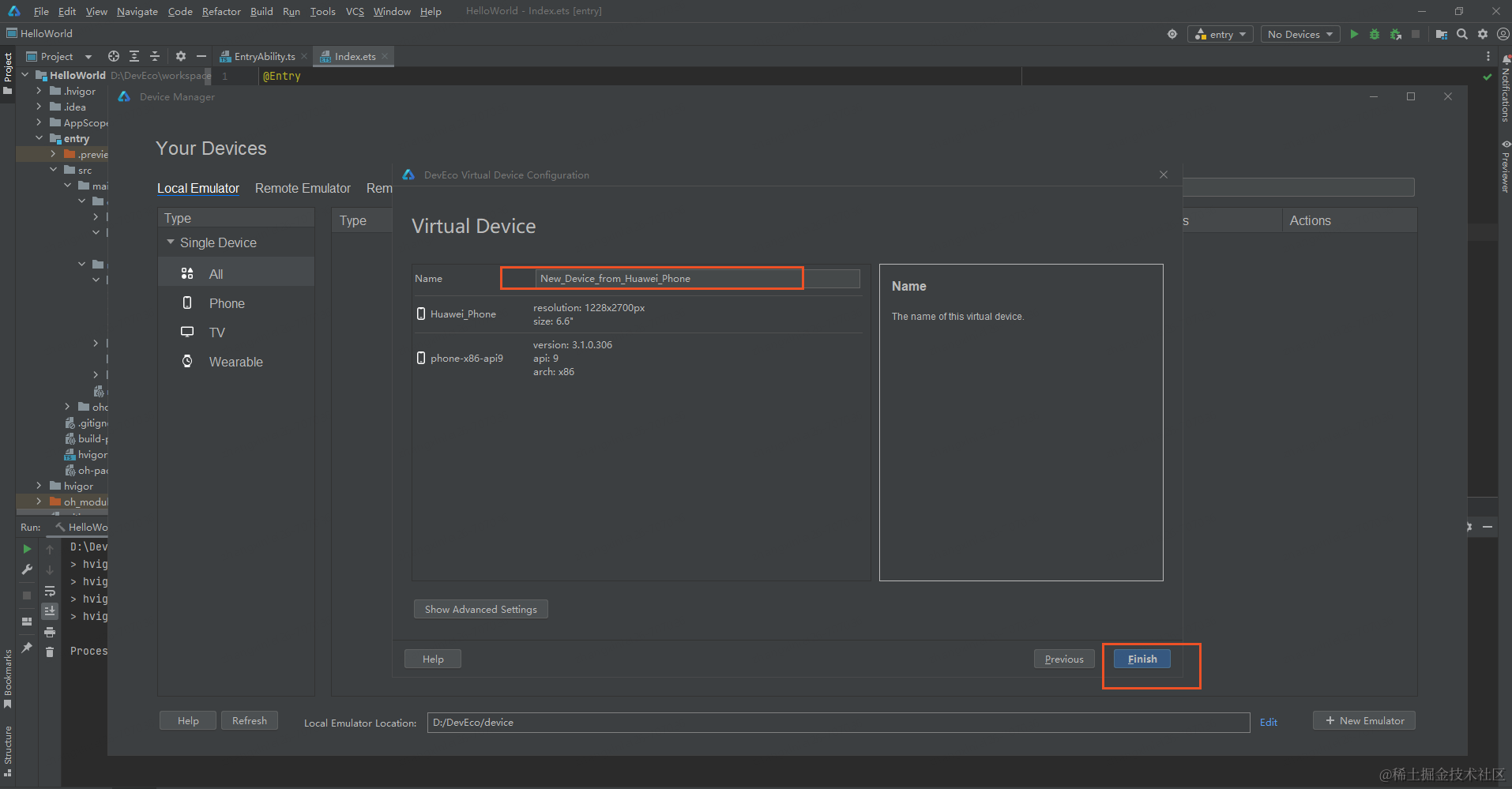Image resolution: width=1512 pixels, height=789 pixels.
Task: Click the print icon in Run panel
Action: pyautogui.click(x=50, y=632)
